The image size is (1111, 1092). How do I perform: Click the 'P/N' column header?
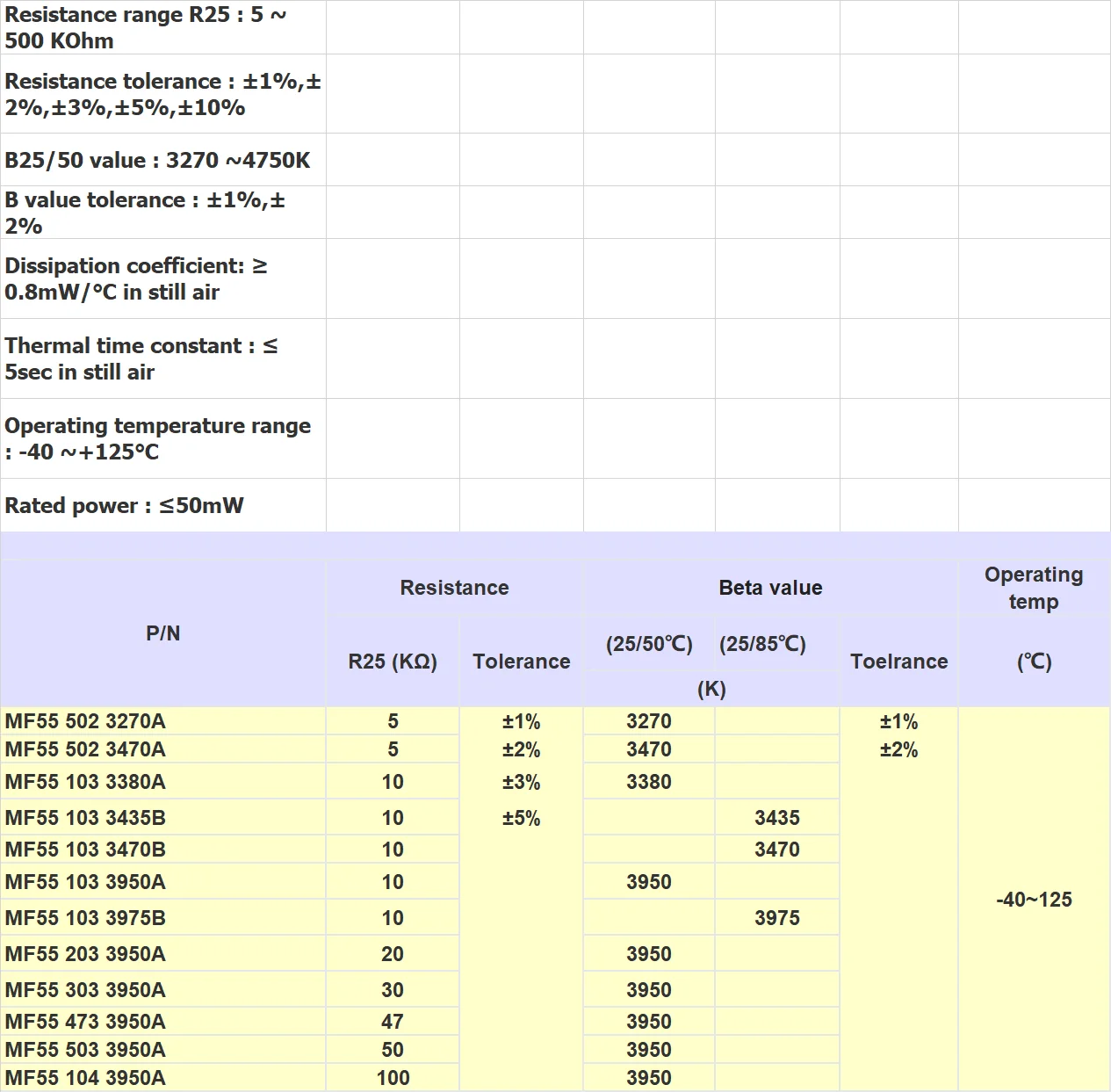pos(162,633)
